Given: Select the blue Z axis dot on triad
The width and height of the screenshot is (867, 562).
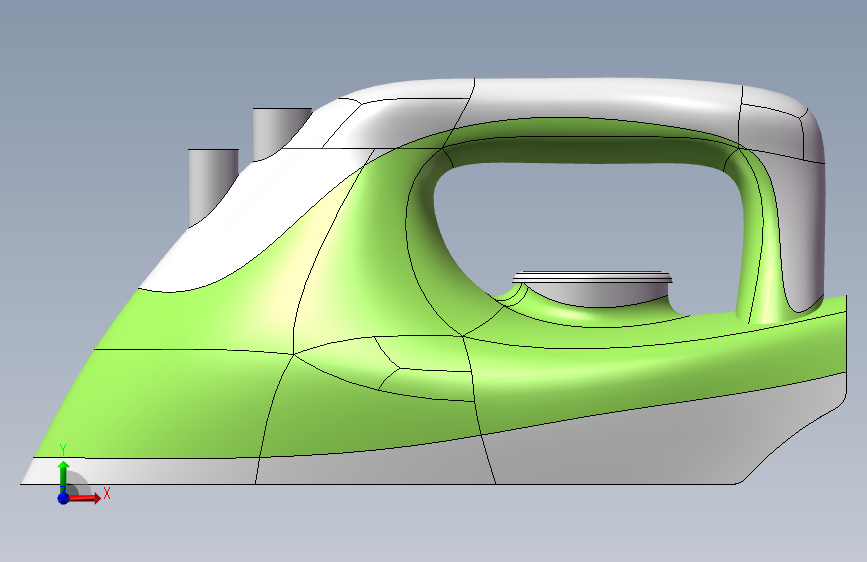Looking at the screenshot, I should tap(64, 498).
